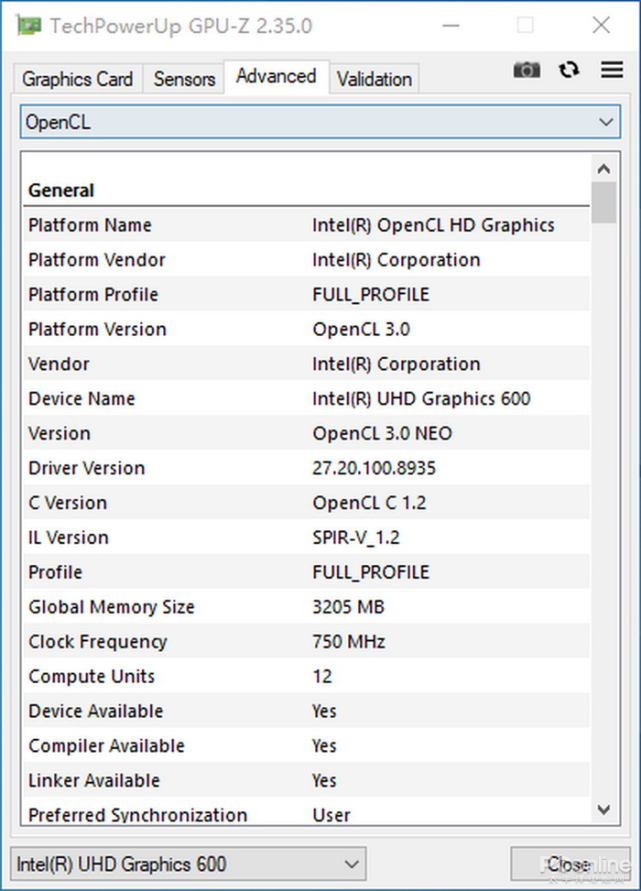641x891 pixels.
Task: Close the window with the X icon
Action: tap(601, 25)
